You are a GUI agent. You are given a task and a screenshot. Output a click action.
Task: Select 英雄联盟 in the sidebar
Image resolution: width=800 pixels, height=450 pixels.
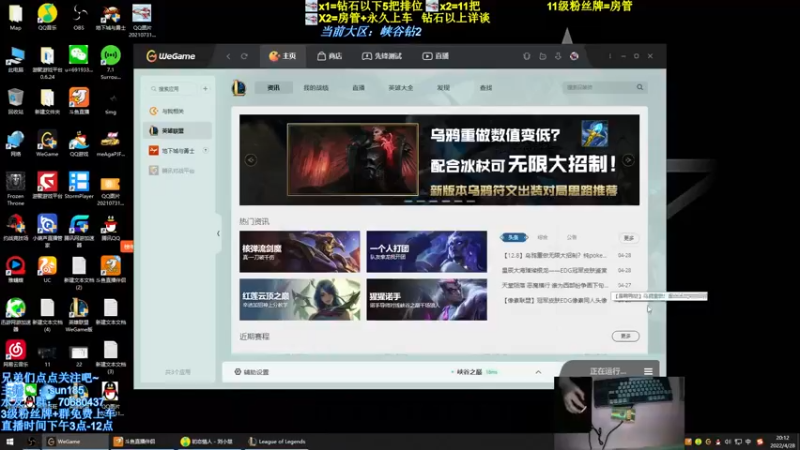point(178,131)
